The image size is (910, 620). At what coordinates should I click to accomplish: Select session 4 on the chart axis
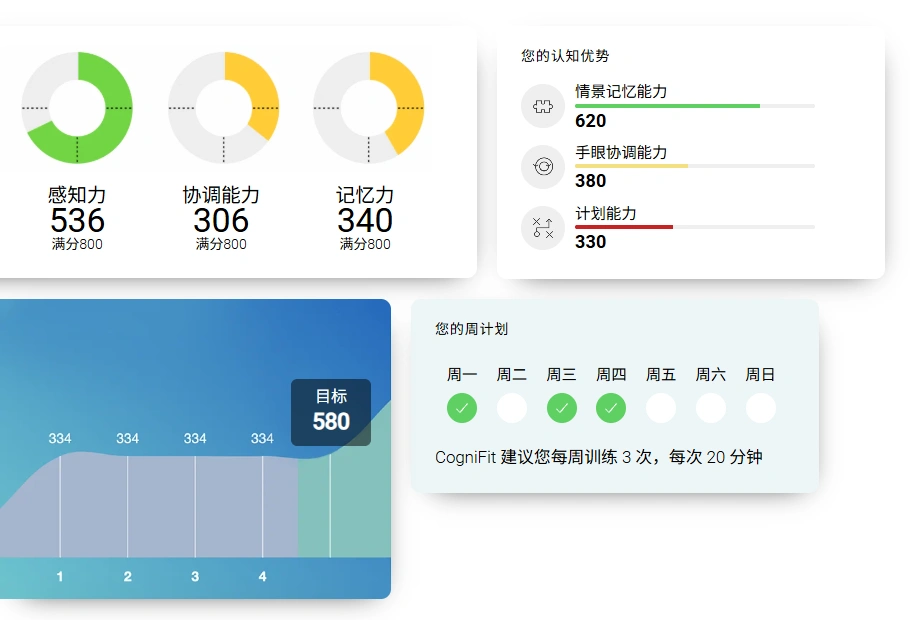262,576
